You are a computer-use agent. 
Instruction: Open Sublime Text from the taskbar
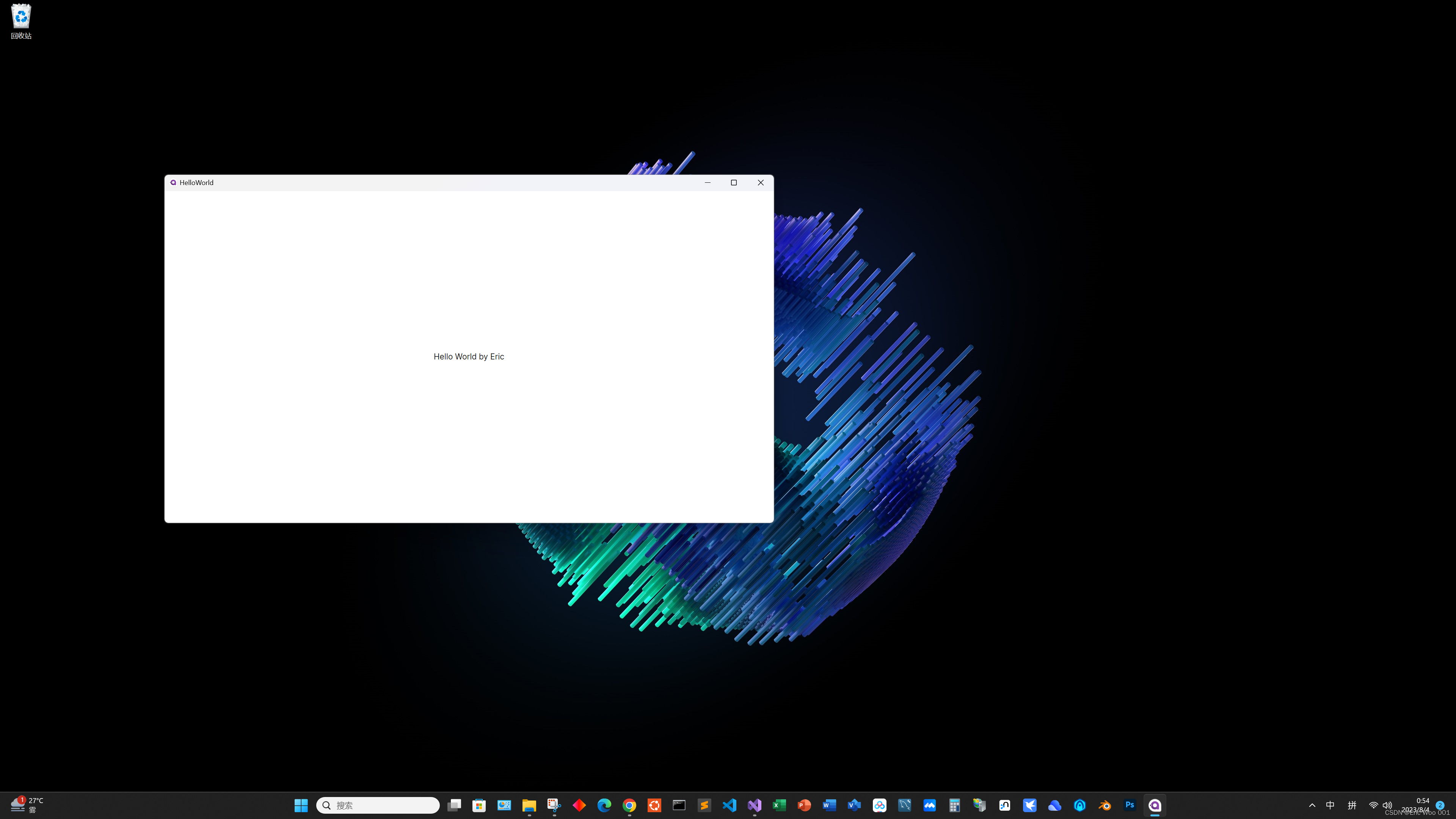click(705, 805)
